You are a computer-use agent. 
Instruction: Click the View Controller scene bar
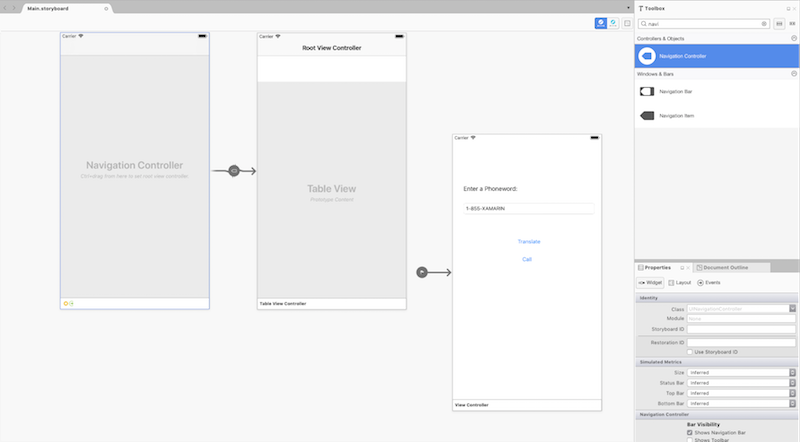click(527, 405)
